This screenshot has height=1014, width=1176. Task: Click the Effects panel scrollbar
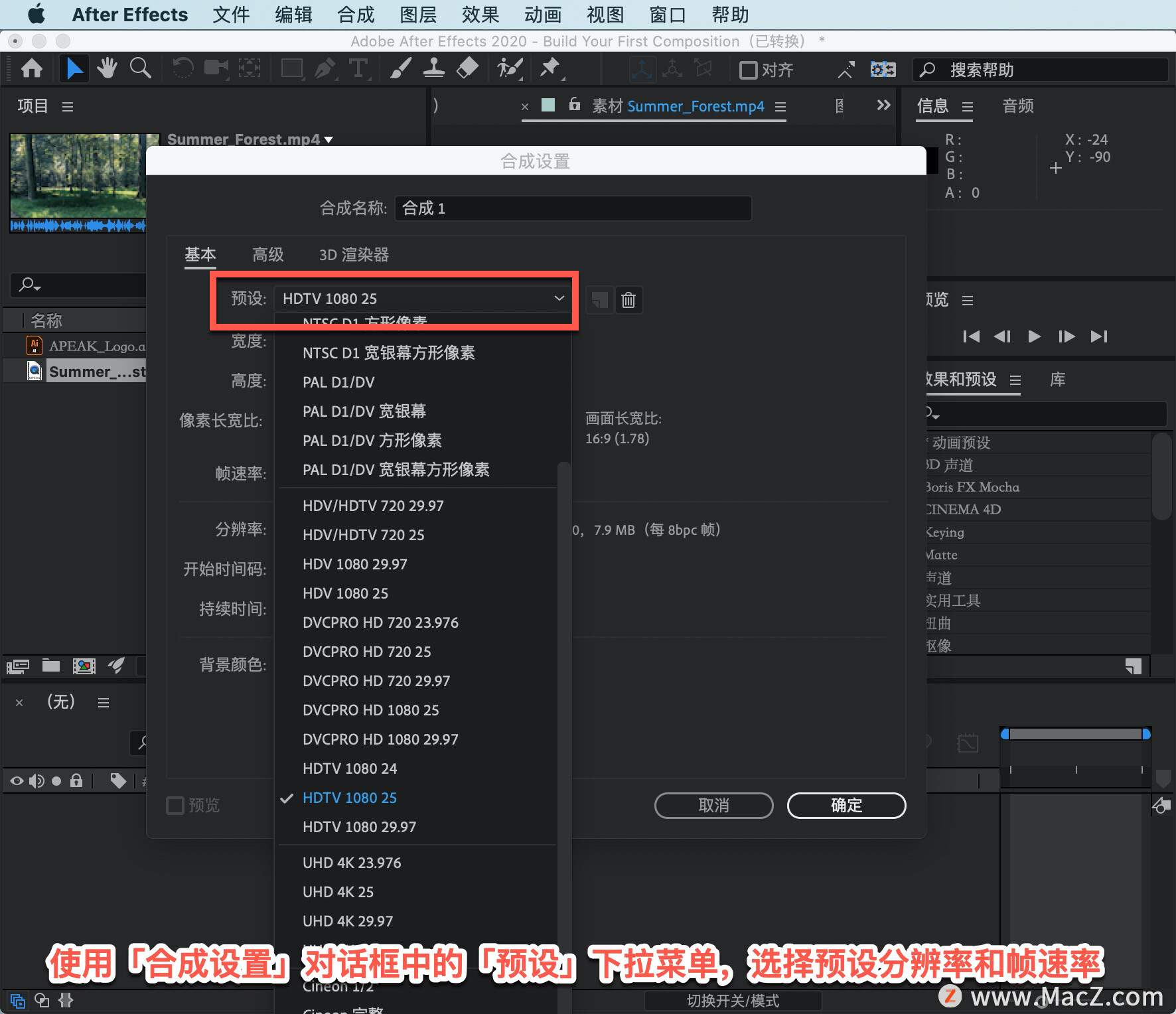(x=1161, y=476)
